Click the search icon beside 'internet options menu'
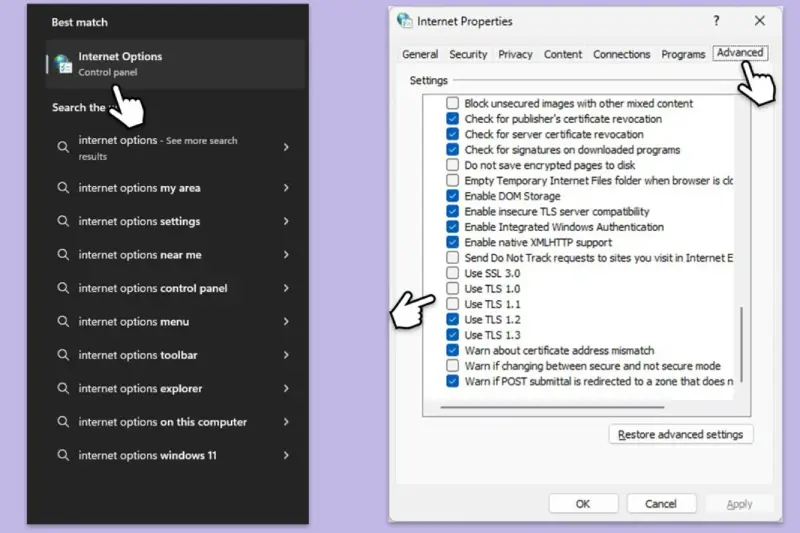 click(x=63, y=321)
